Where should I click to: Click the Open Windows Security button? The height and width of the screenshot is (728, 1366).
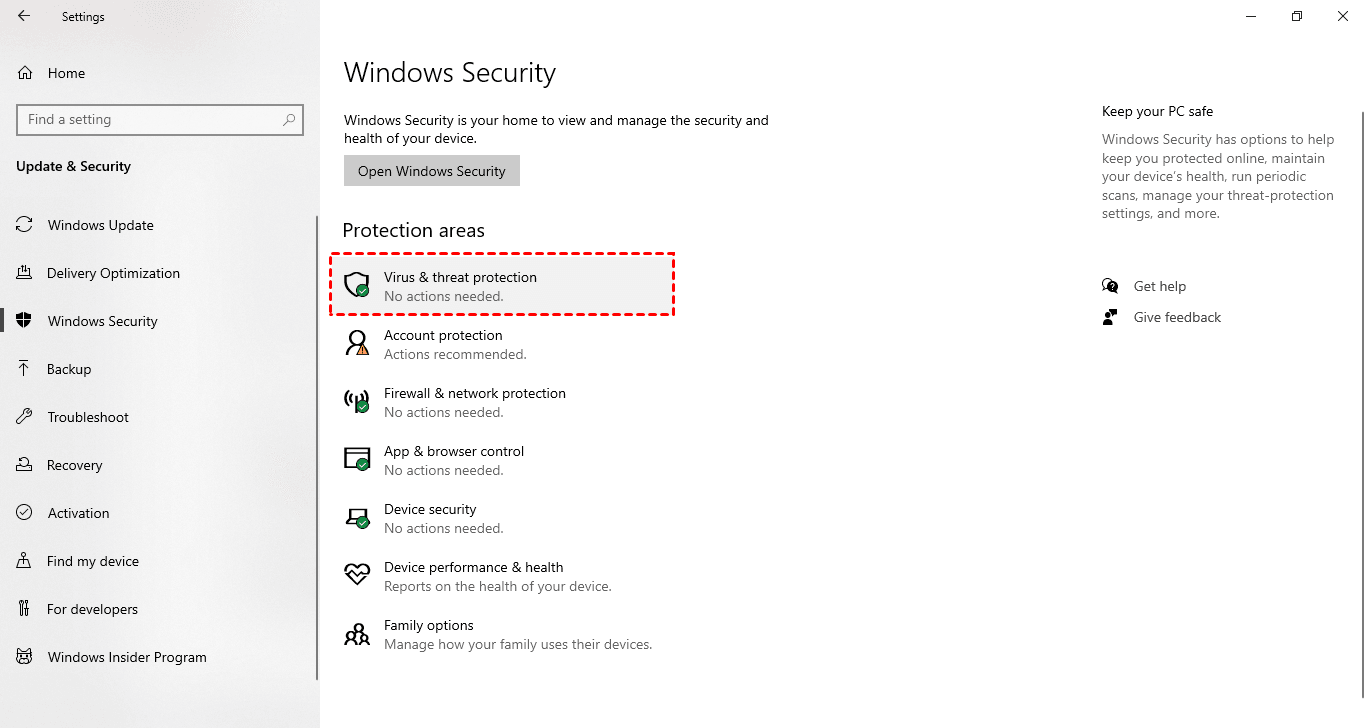(431, 170)
